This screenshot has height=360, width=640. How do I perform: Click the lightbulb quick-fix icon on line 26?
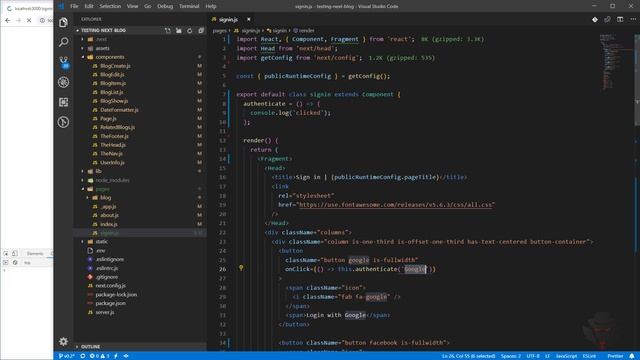point(241,268)
